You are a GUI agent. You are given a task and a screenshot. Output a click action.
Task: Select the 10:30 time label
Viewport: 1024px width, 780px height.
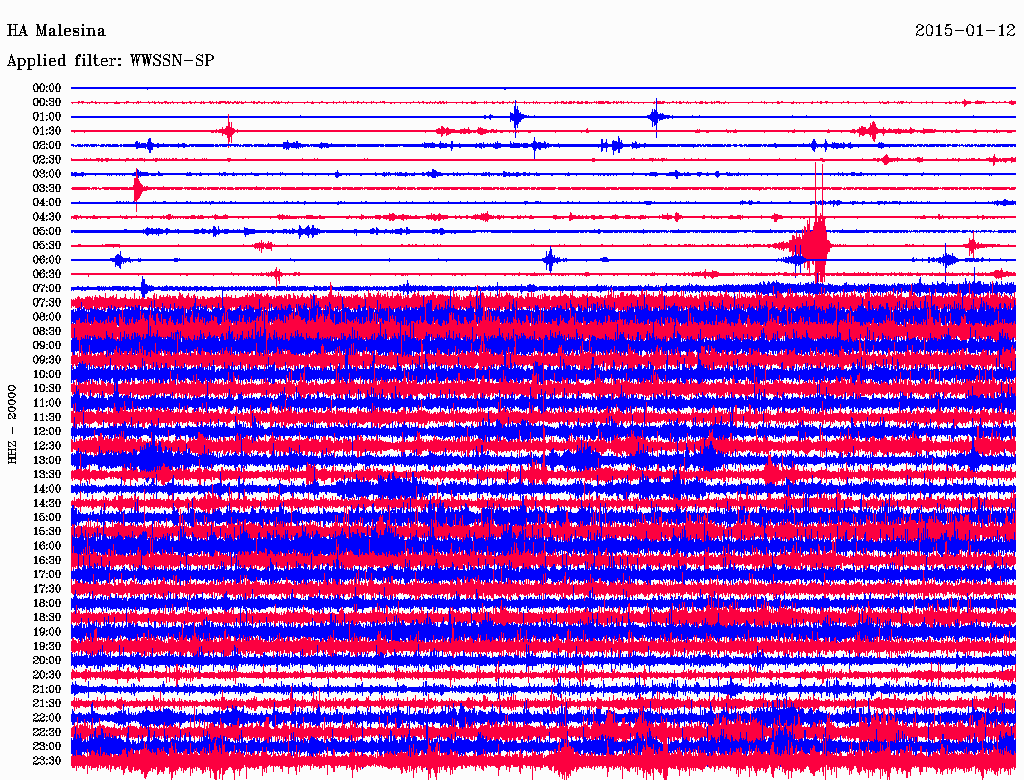click(x=47, y=389)
